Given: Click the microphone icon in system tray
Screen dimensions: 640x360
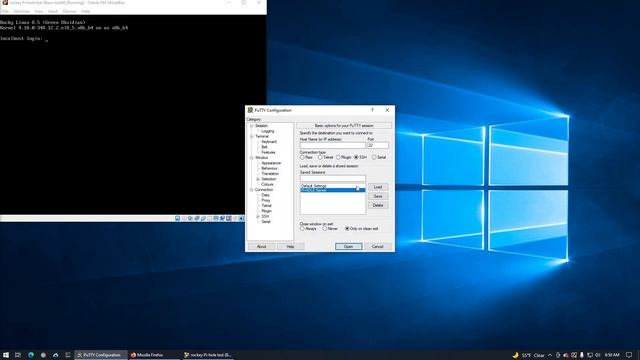Looking at the screenshot, I should pyautogui.click(x=582, y=355).
